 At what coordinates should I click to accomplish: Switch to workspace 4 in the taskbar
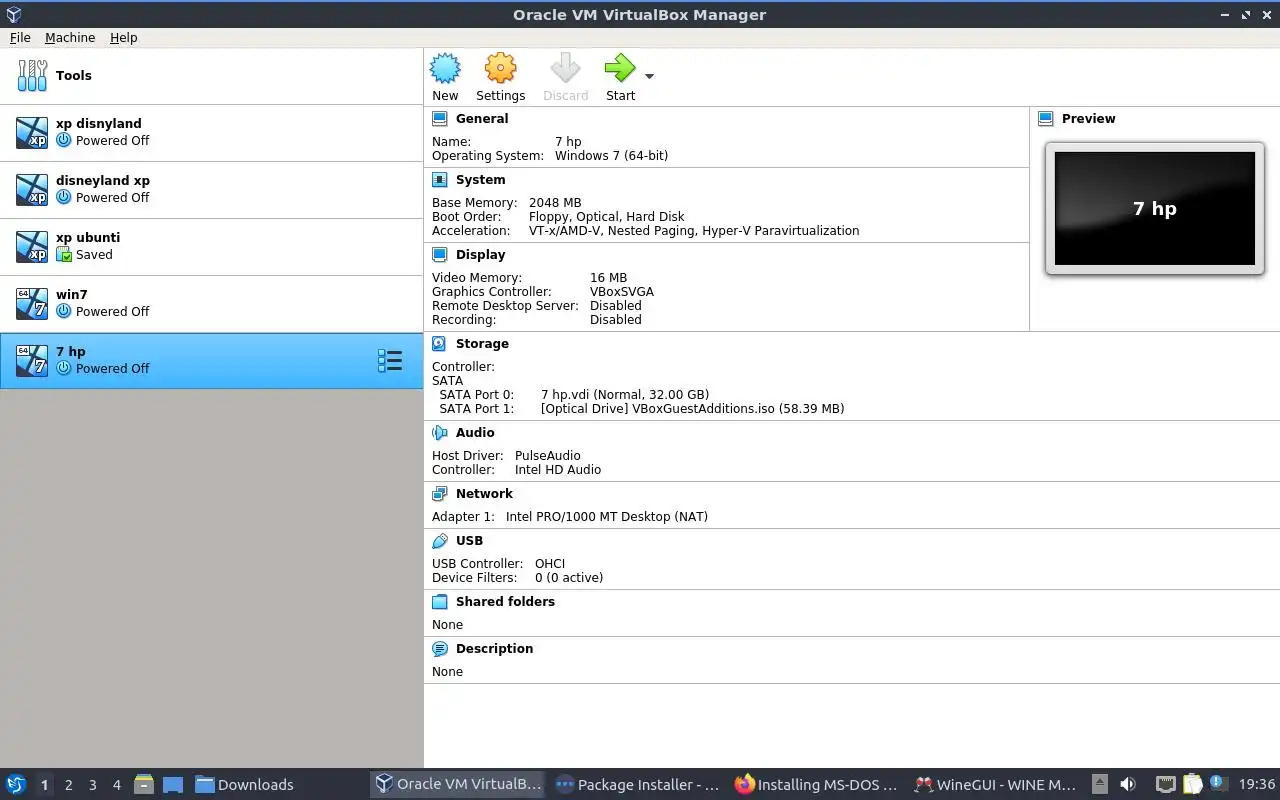click(116, 785)
